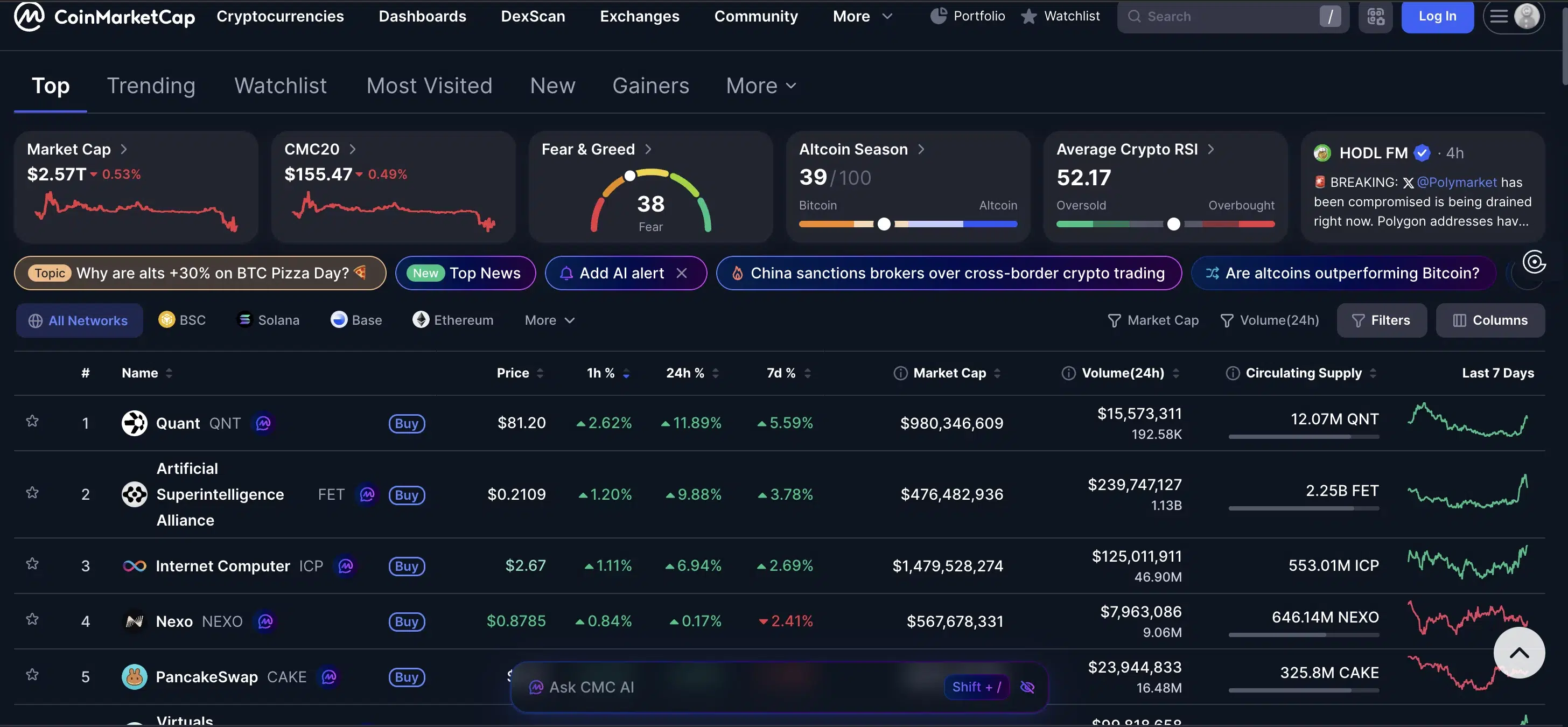The width and height of the screenshot is (1568, 727).
Task: Star Quant to add to watchlist
Action: [x=32, y=421]
